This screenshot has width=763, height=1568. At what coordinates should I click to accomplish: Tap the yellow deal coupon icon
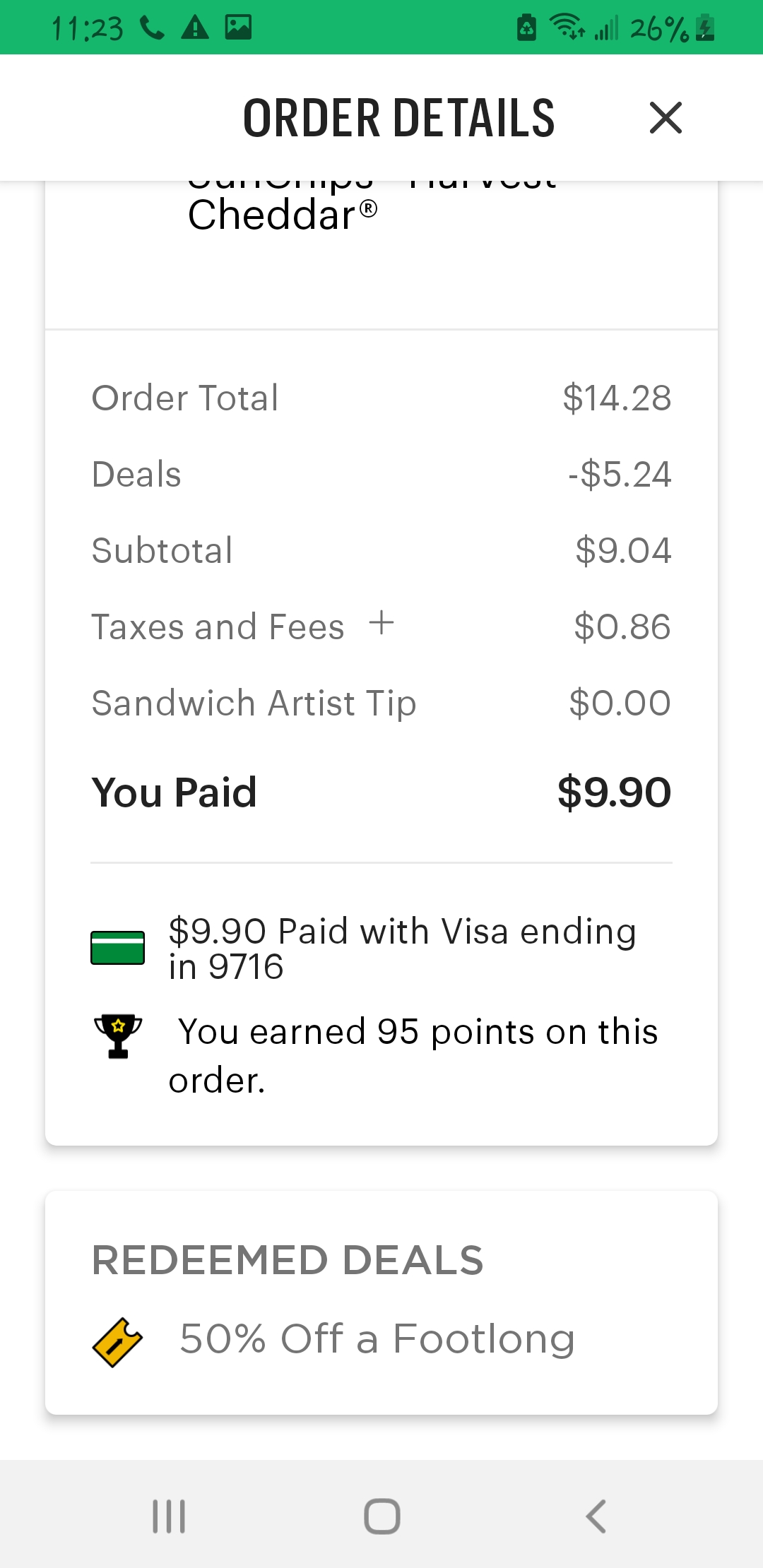pyautogui.click(x=117, y=1342)
